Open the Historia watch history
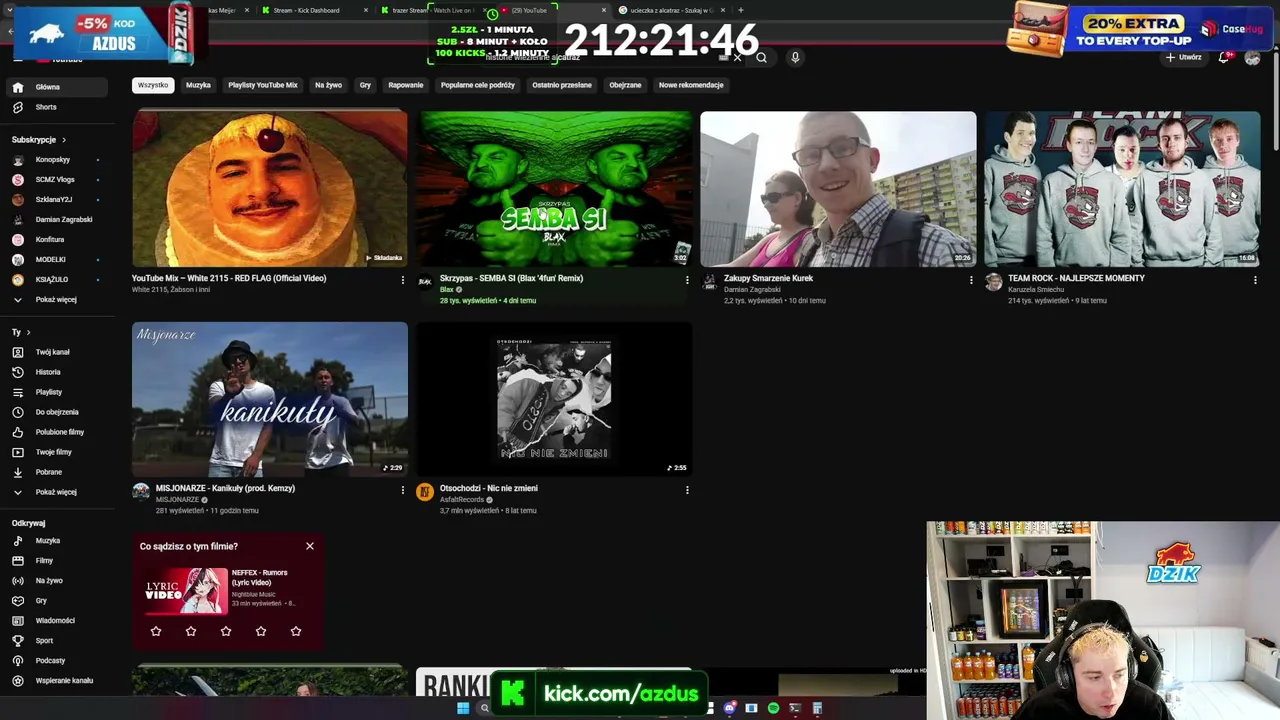This screenshot has height=720, width=1280. click(58, 372)
